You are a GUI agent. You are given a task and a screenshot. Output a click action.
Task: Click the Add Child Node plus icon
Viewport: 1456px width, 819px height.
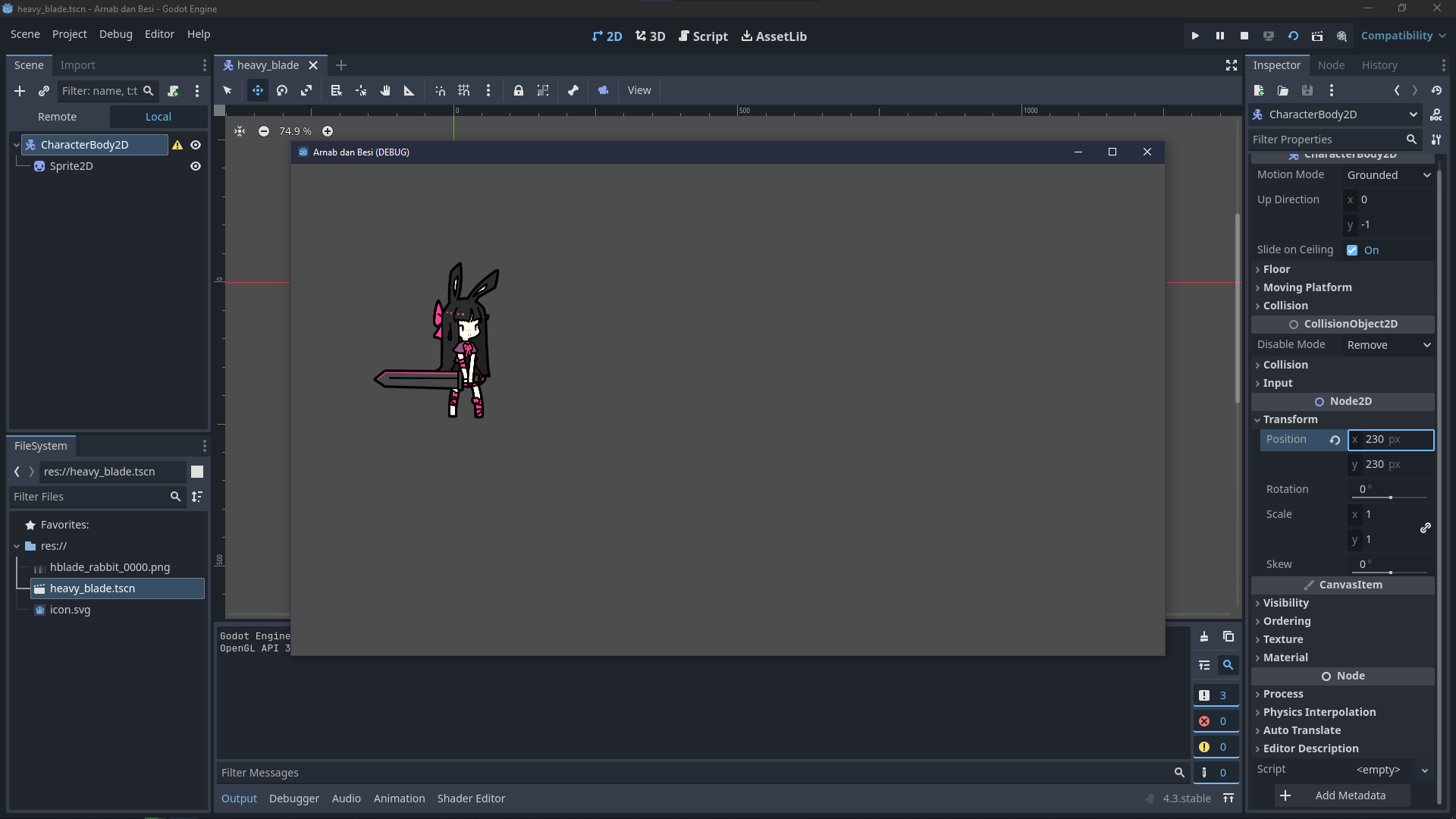[x=20, y=91]
